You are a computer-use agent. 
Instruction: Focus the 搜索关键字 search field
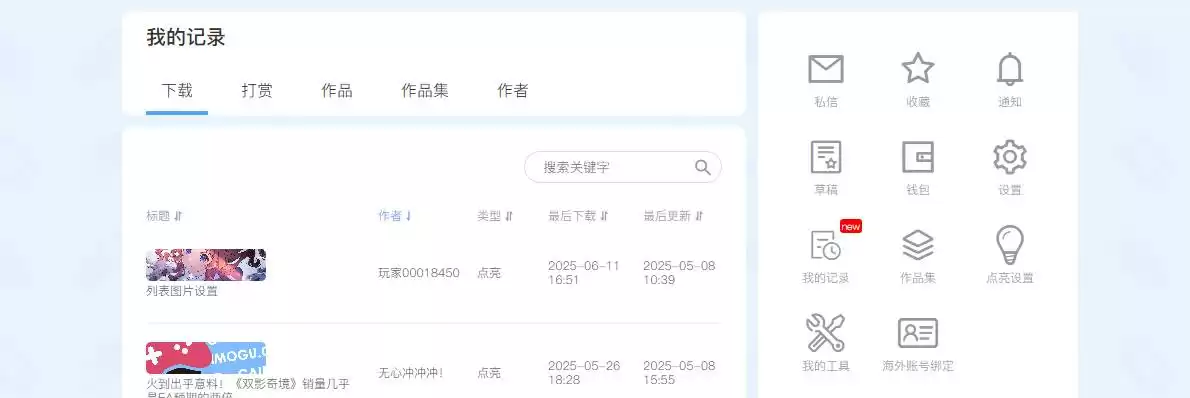click(622, 167)
